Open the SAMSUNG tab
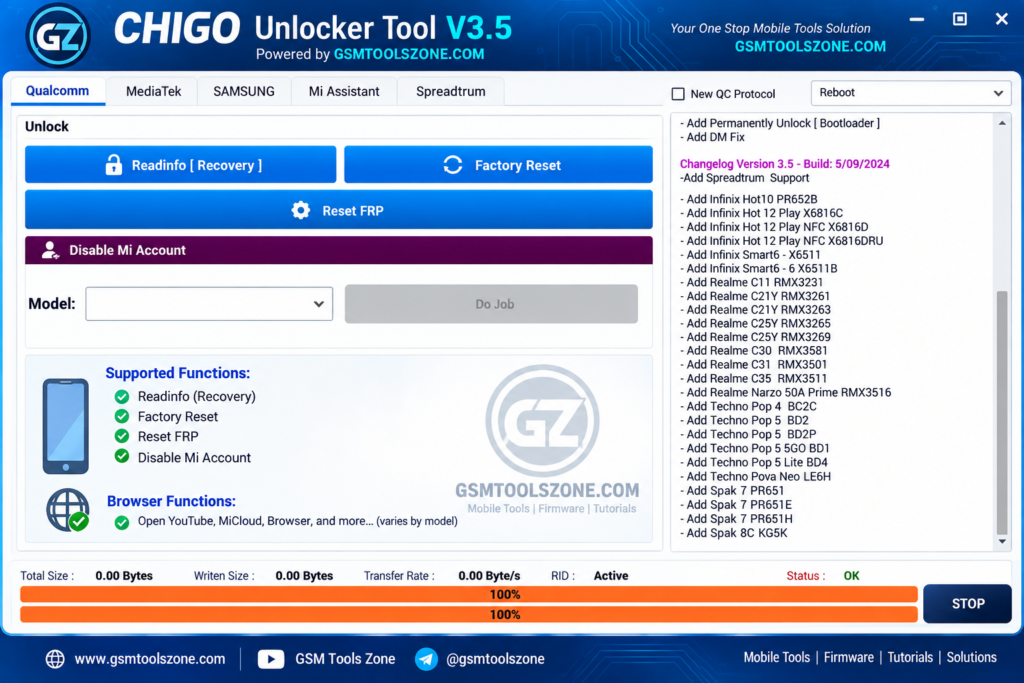 click(x=244, y=91)
